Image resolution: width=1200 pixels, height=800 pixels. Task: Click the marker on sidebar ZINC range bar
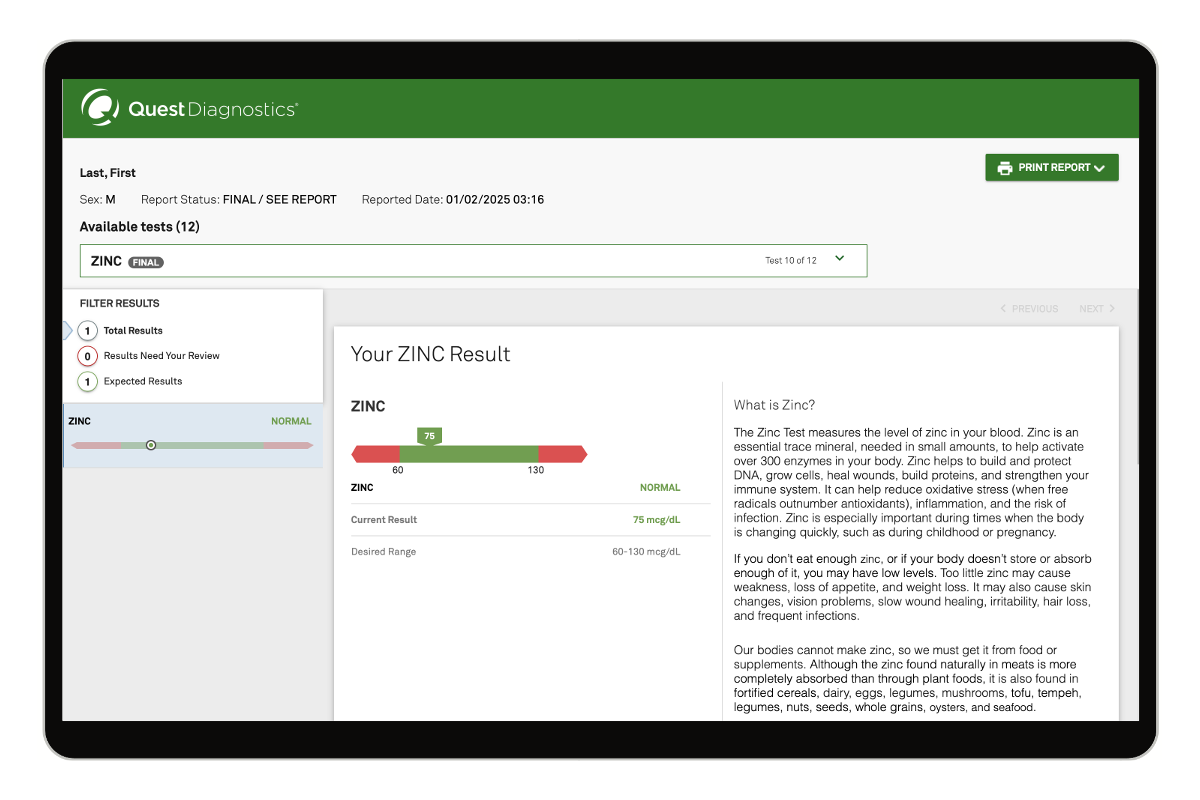pos(151,445)
